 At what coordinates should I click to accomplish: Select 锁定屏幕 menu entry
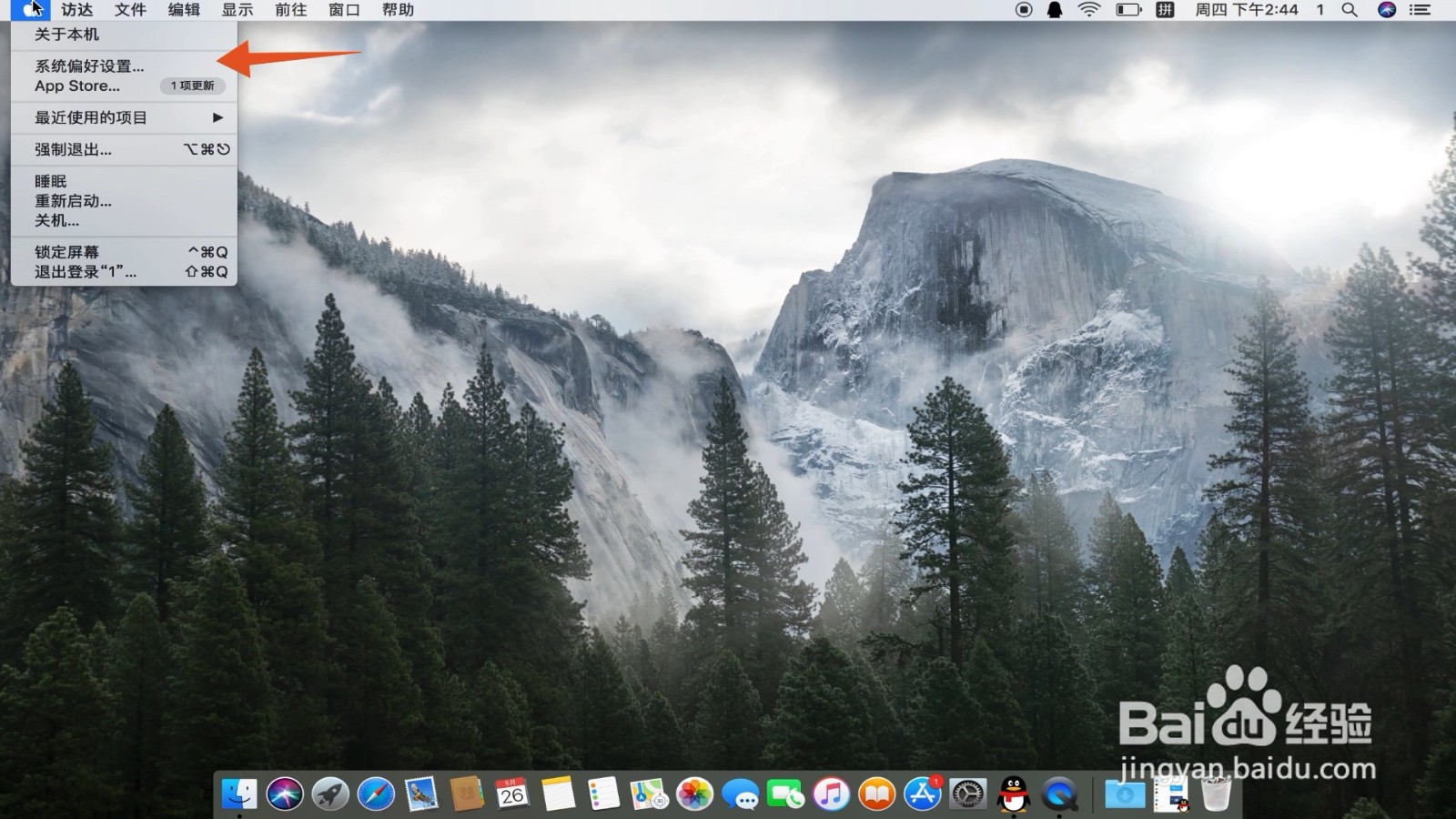[124, 252]
